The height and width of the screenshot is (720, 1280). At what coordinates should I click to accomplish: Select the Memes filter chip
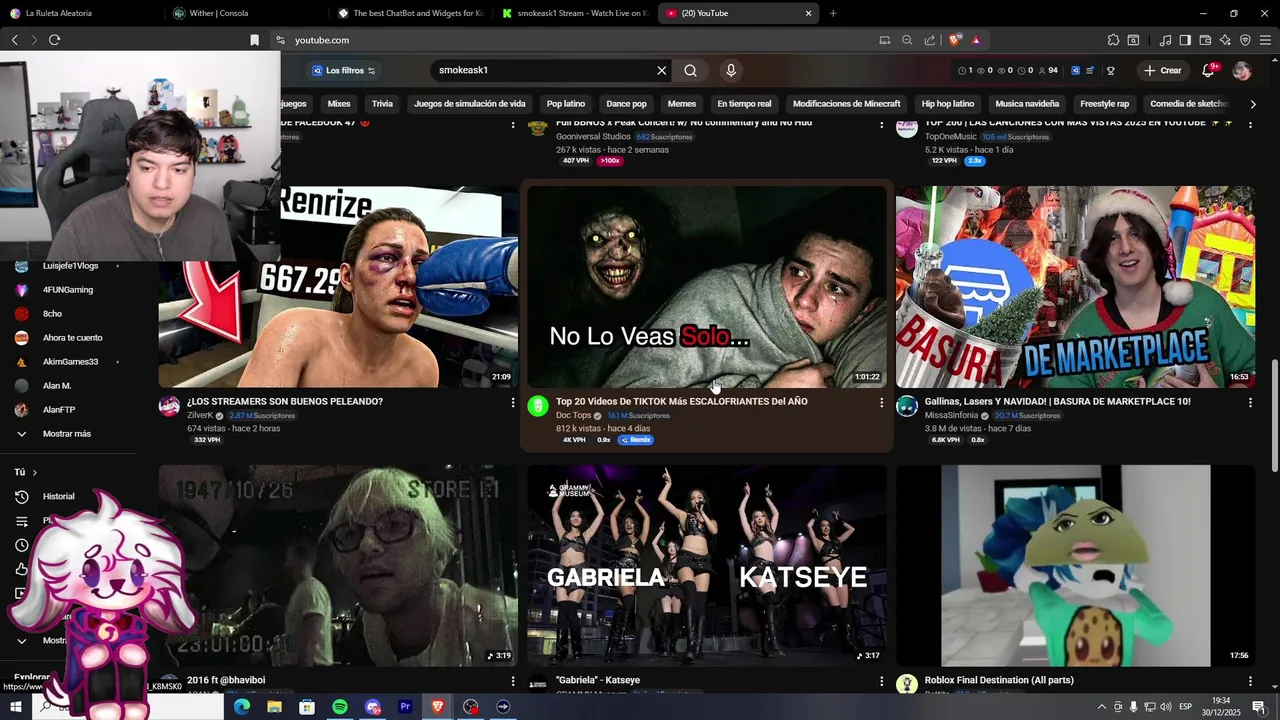point(681,104)
